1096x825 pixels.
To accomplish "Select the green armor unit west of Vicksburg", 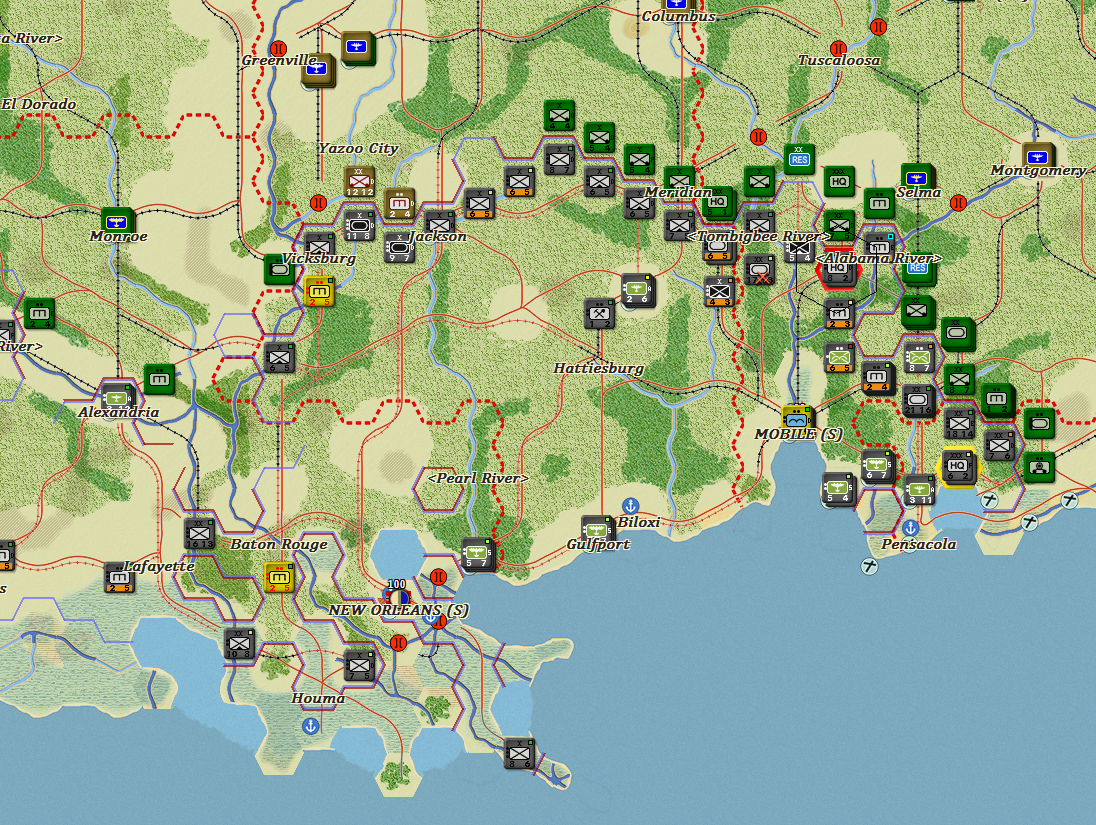I will click(278, 270).
